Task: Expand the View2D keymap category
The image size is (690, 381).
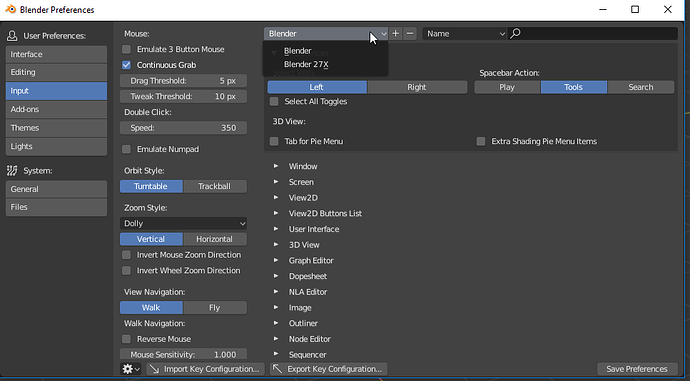Action: click(276, 198)
